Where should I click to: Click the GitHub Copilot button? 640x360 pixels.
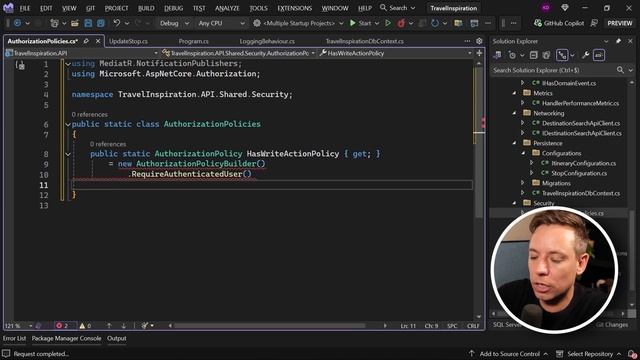559,23
